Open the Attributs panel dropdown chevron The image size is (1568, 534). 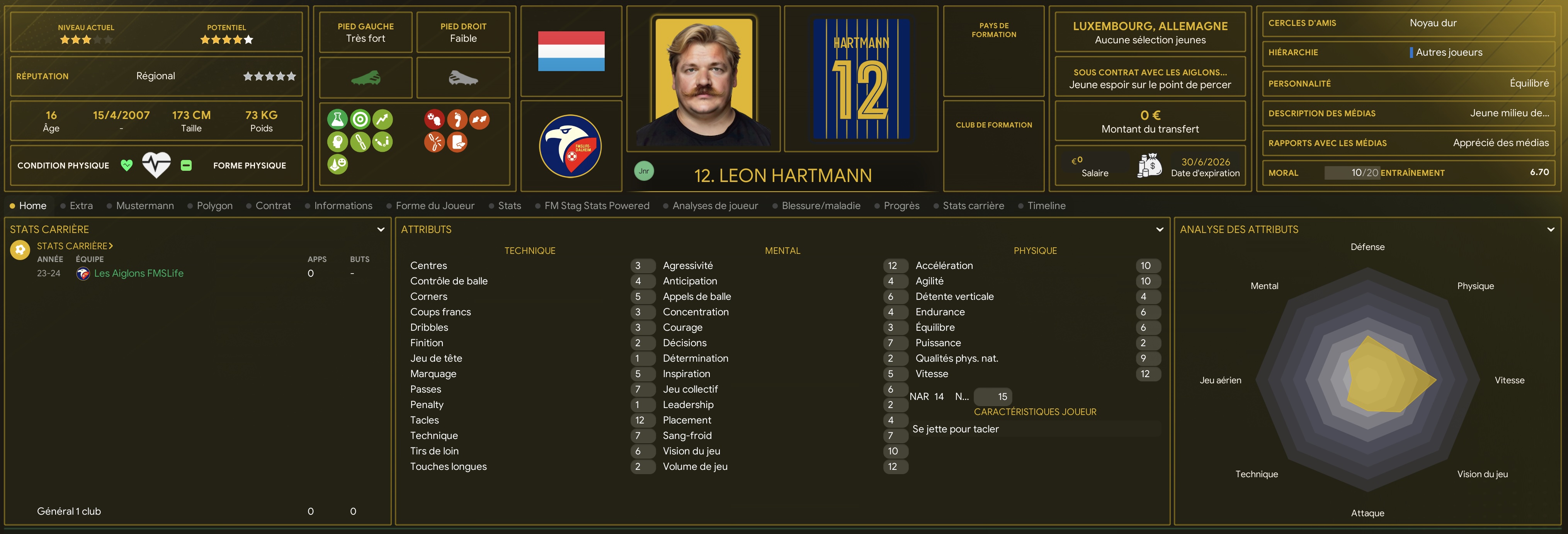click(1160, 230)
